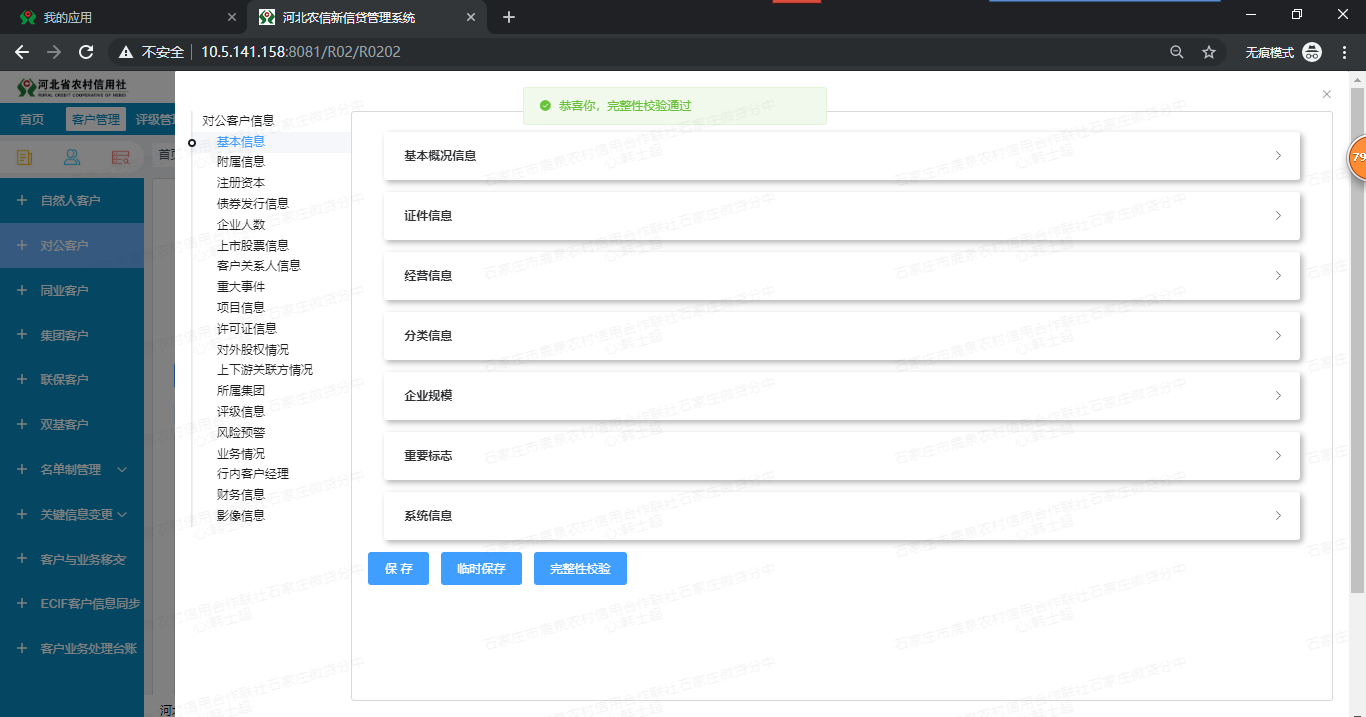Click the red list search icon

[121, 157]
